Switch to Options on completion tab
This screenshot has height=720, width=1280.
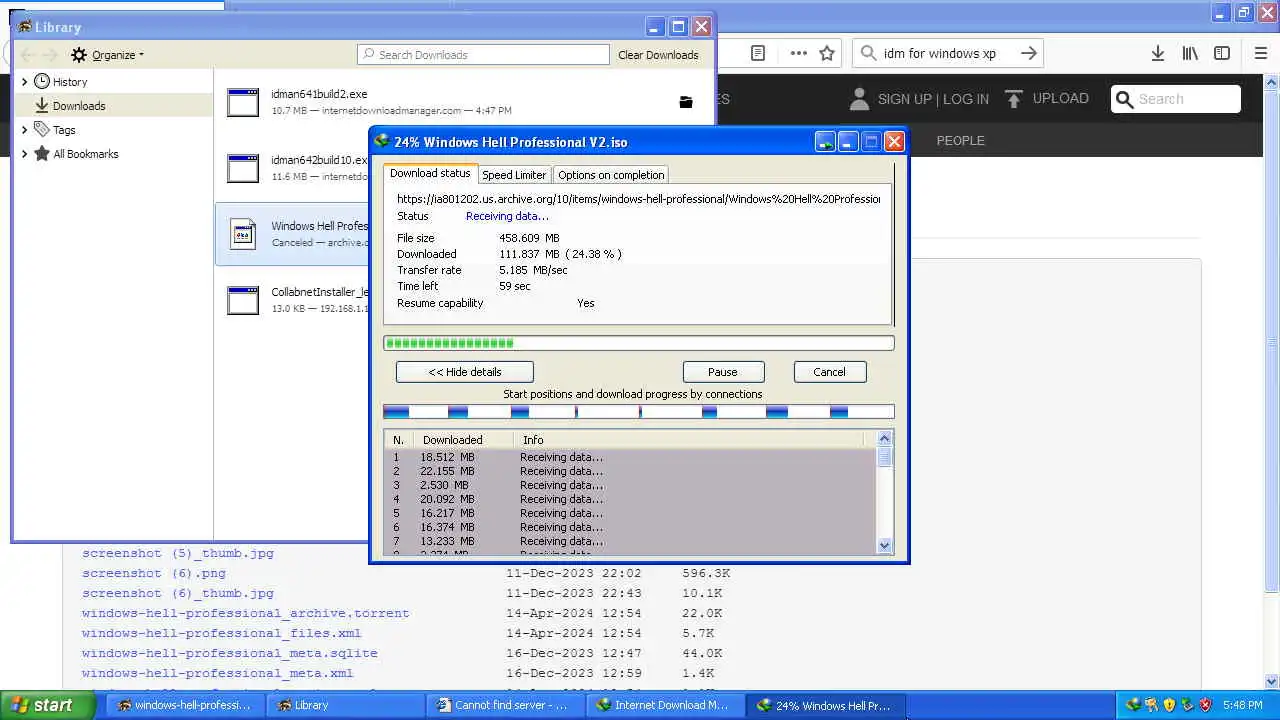(611, 175)
